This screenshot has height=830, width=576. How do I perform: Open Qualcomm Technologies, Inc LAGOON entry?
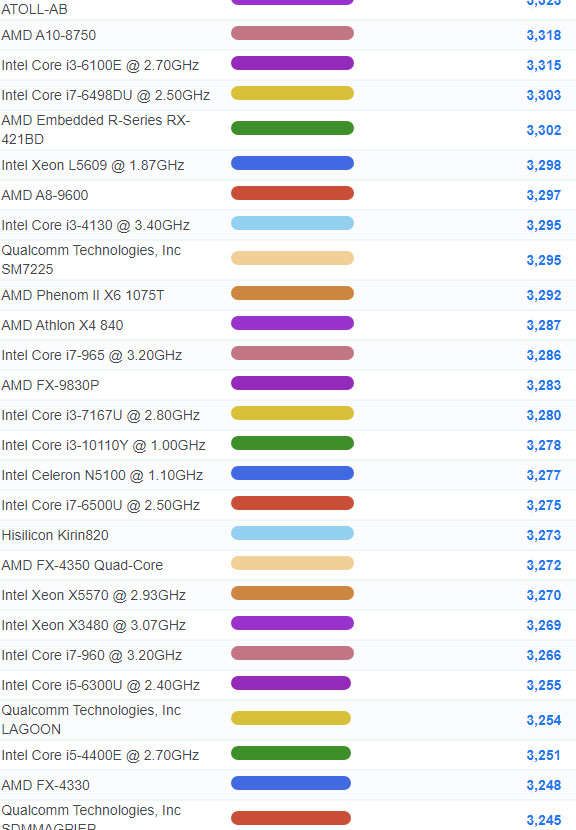tap(91, 720)
